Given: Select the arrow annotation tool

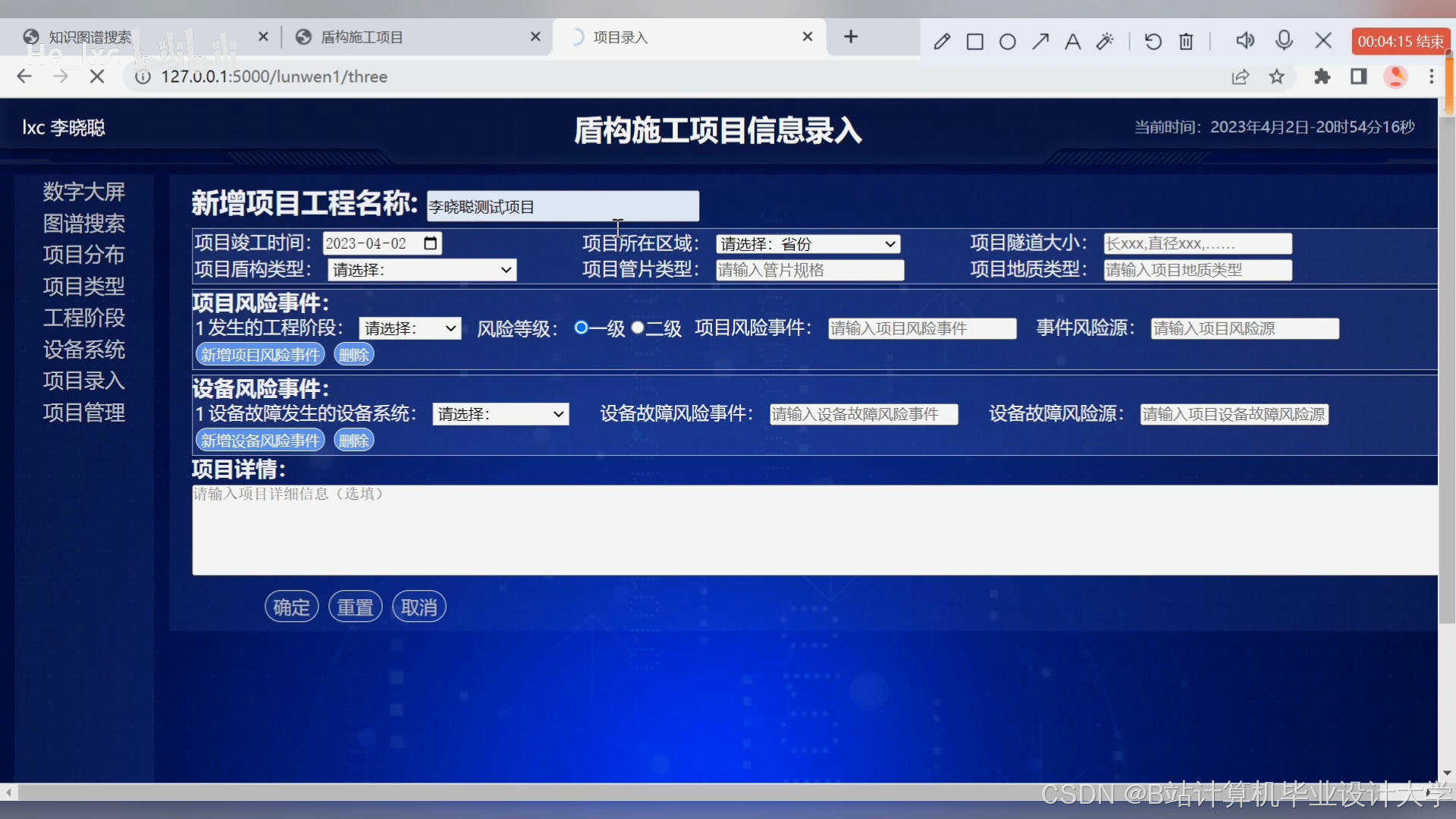Looking at the screenshot, I should (1040, 42).
